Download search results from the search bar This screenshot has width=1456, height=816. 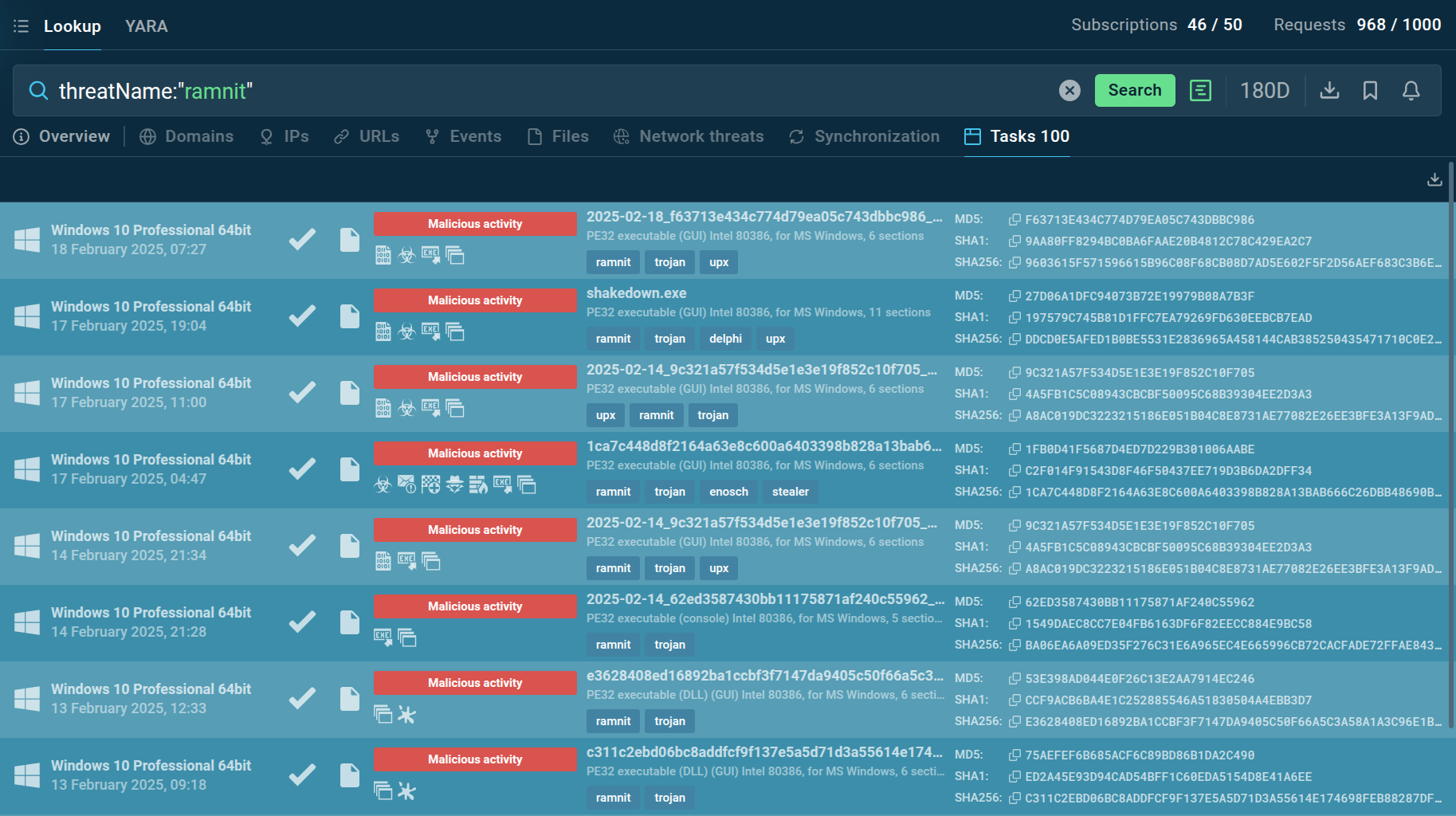pos(1329,91)
